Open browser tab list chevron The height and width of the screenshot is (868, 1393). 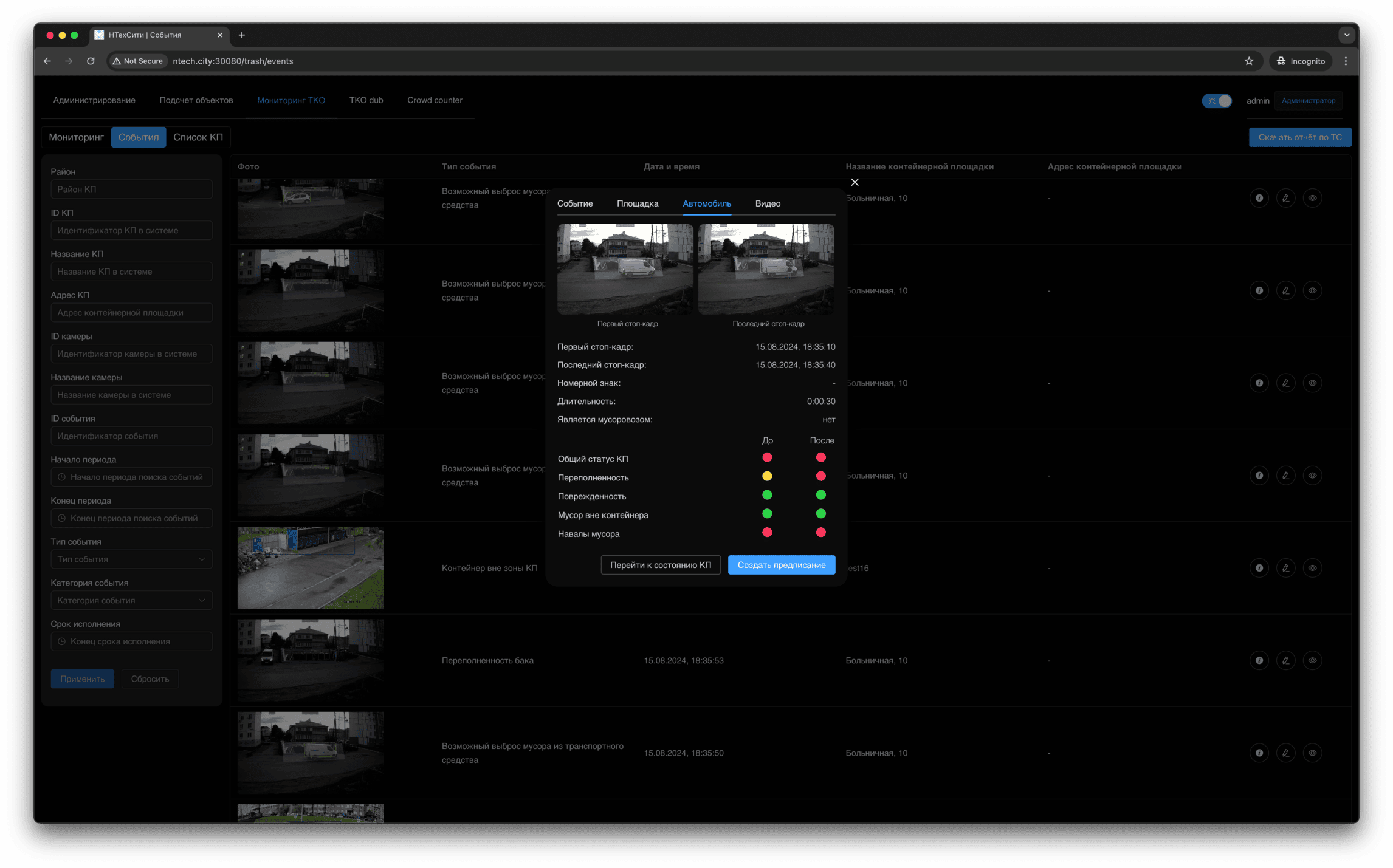[x=1347, y=35]
